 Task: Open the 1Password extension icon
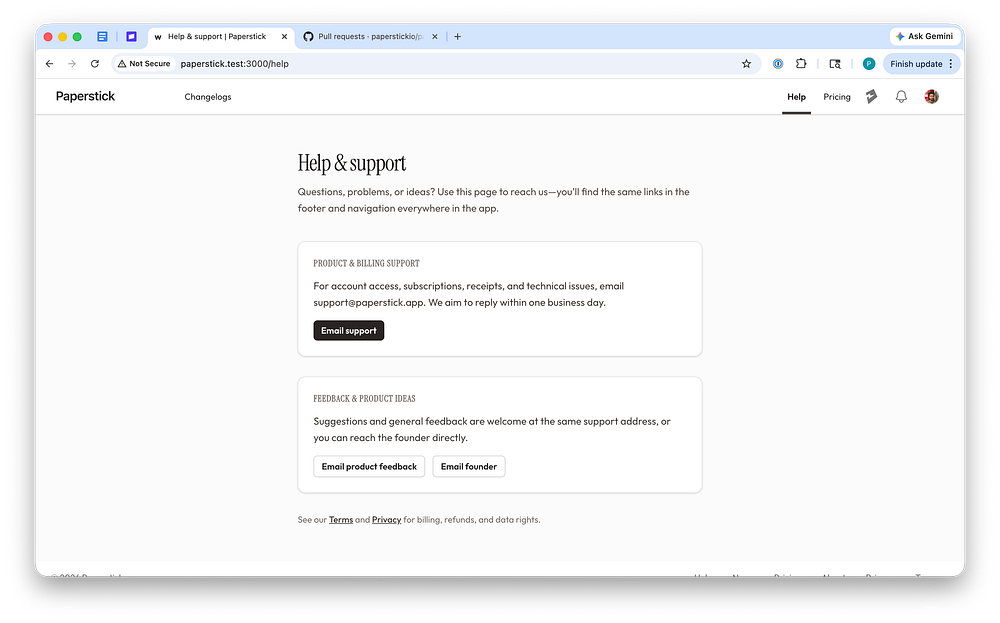pos(777,64)
